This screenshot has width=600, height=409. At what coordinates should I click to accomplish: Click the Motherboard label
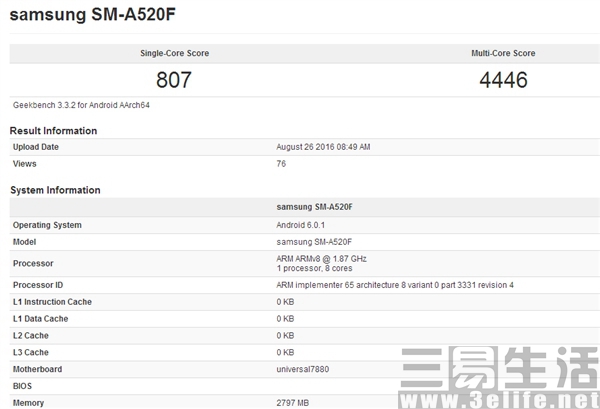pos(38,369)
